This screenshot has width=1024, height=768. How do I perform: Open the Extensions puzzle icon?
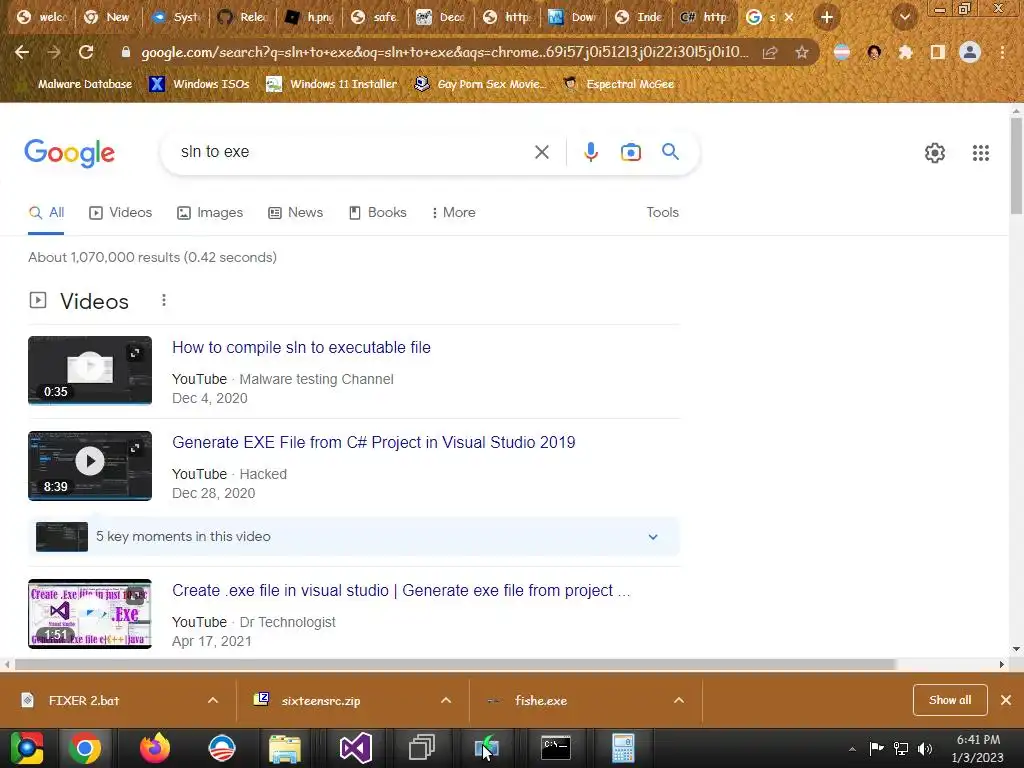(905, 52)
